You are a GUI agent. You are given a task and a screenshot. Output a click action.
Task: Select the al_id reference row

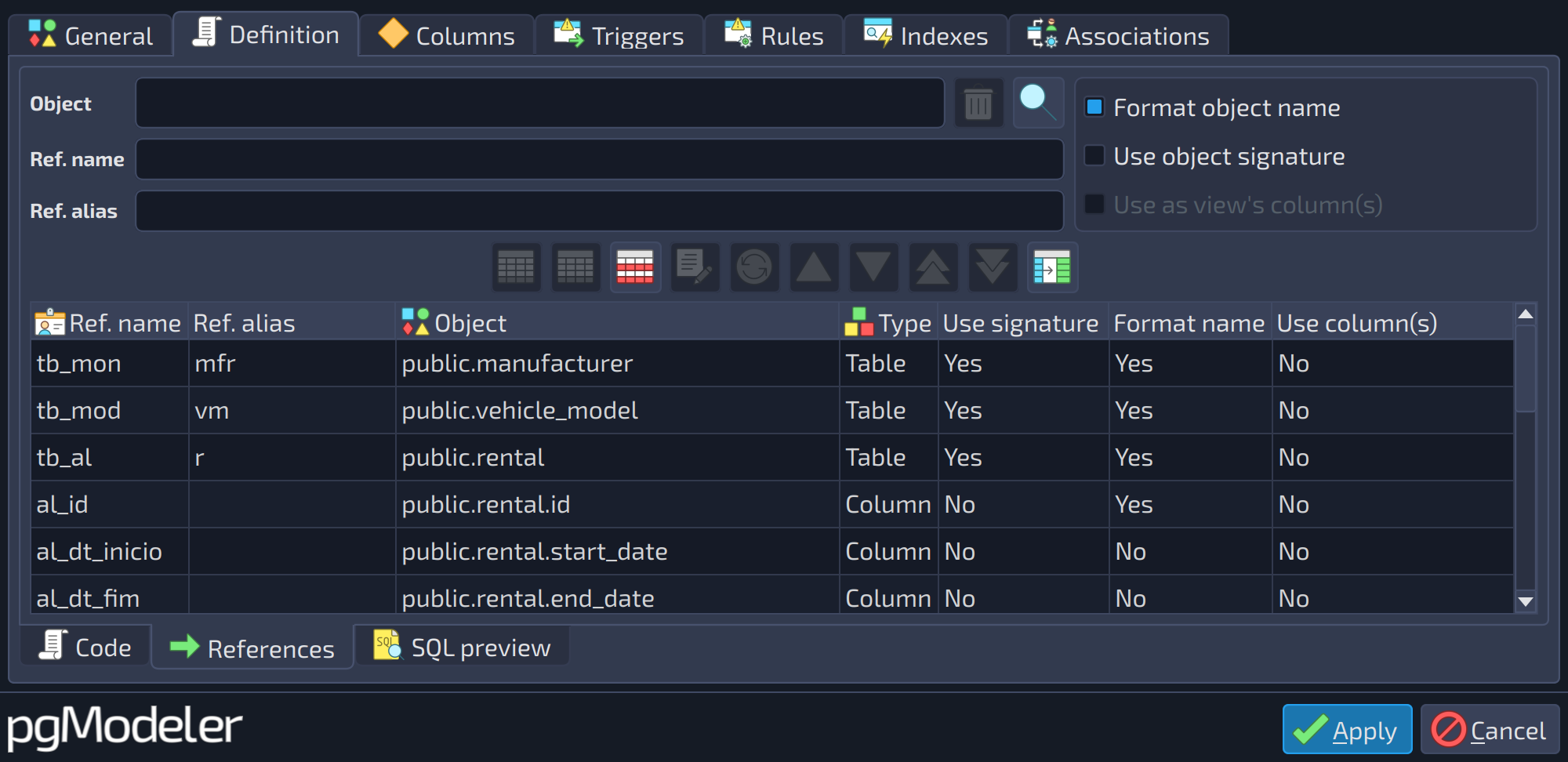coord(772,504)
